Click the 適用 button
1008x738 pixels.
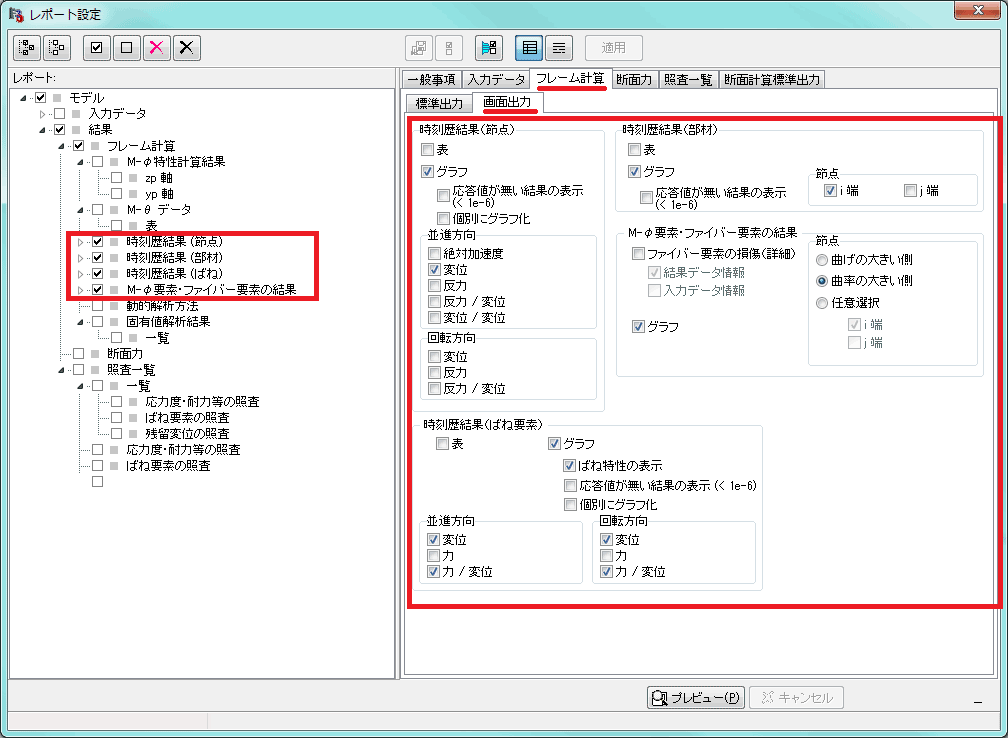(x=613, y=48)
